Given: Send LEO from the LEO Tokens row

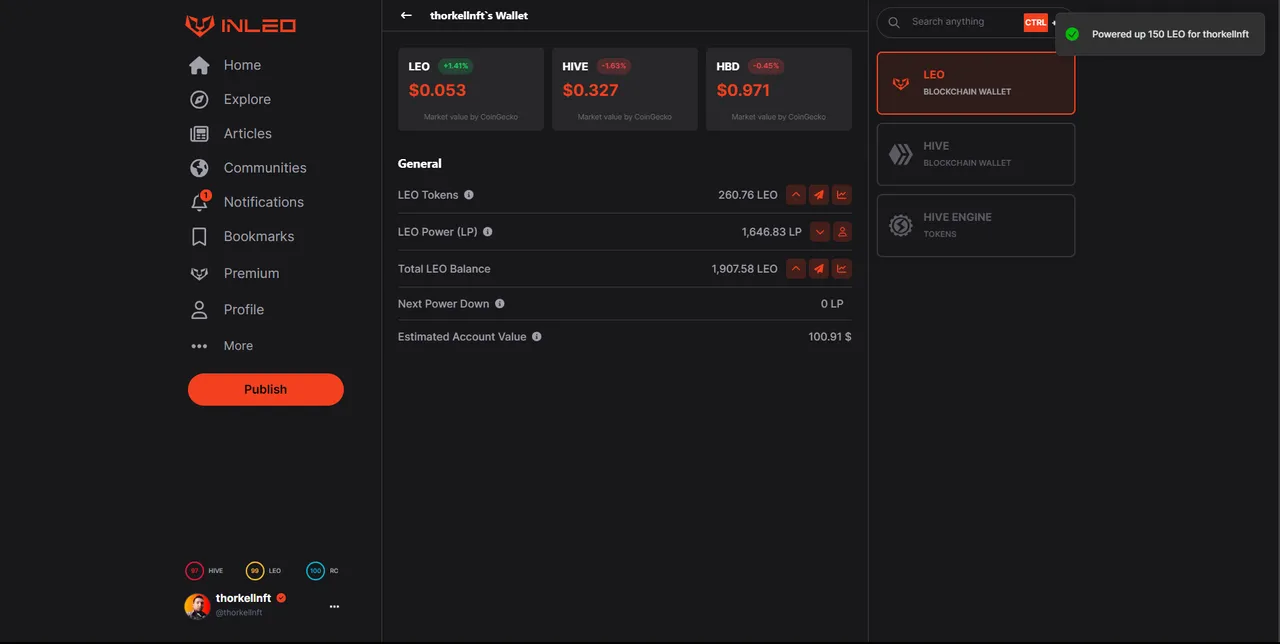Looking at the screenshot, I should pos(819,195).
